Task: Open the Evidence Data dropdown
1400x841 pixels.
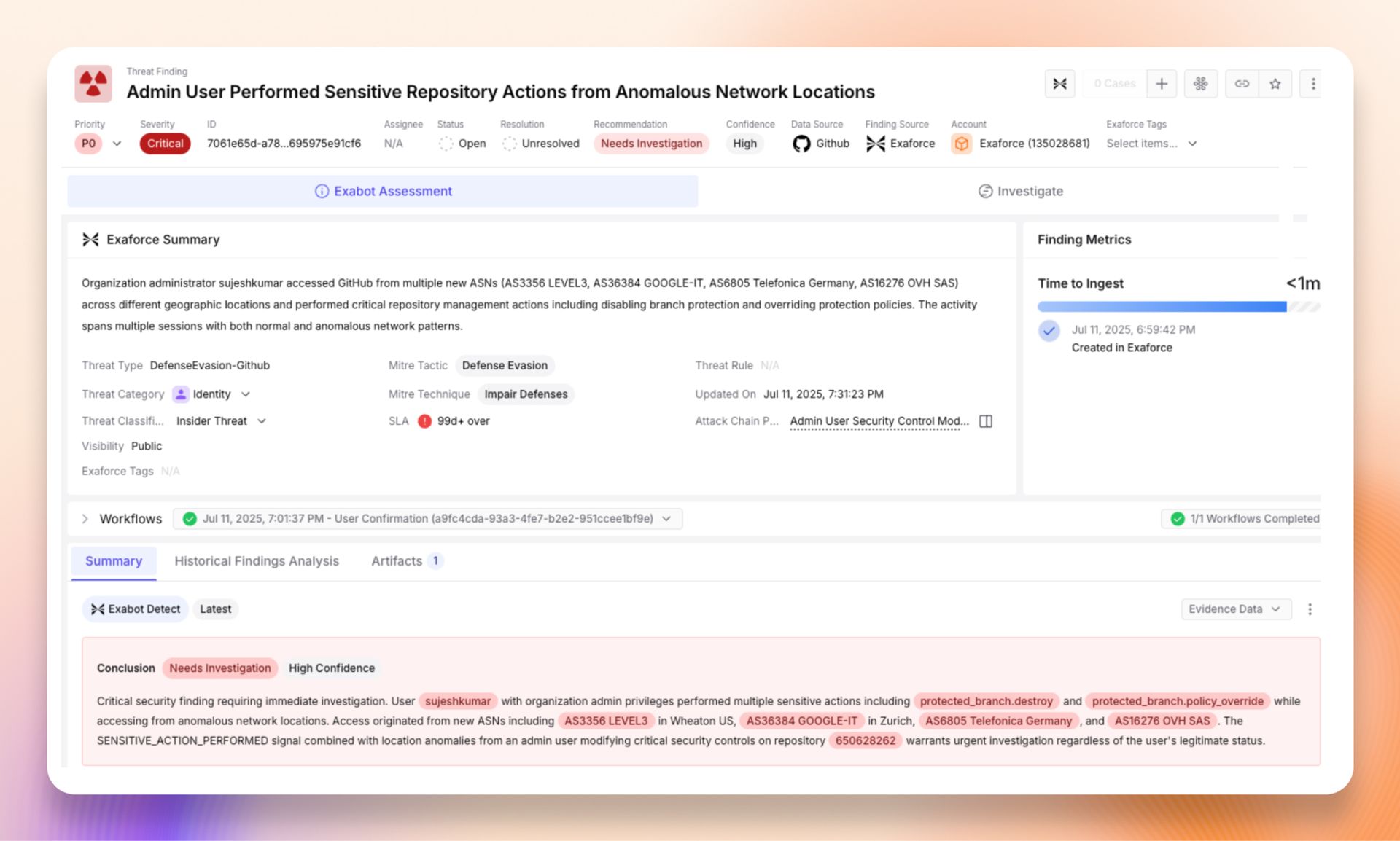Action: click(1236, 609)
